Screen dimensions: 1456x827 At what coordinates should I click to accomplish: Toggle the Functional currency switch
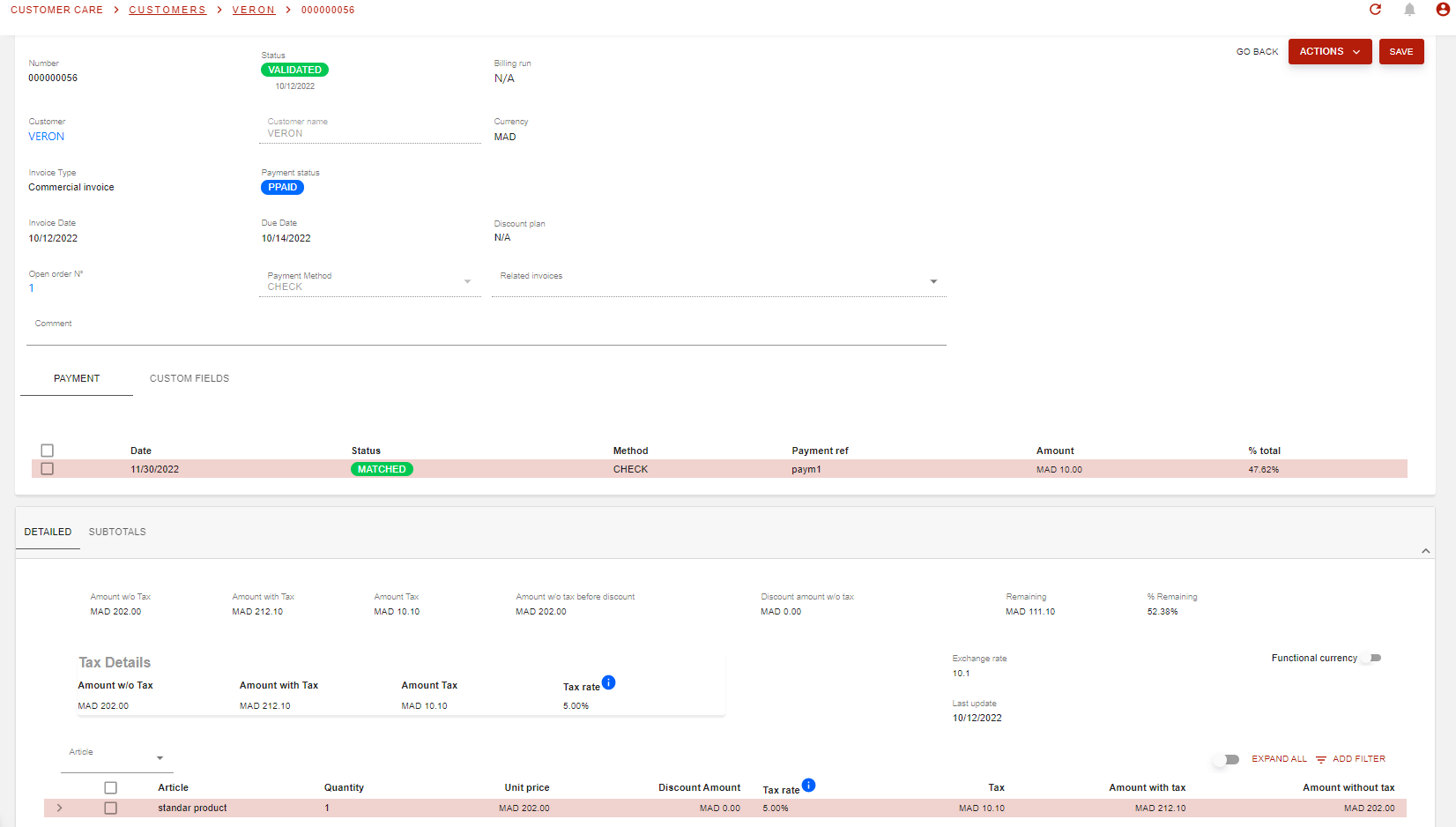pos(1371,658)
